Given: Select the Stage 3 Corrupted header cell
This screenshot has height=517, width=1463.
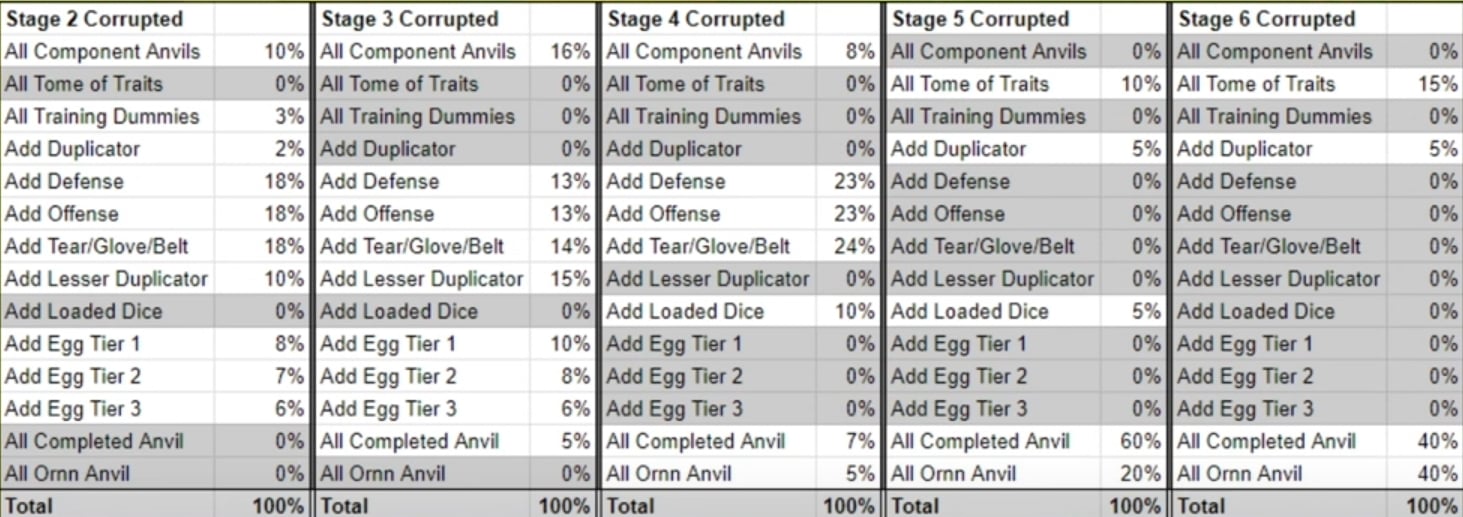Looking at the screenshot, I should (x=409, y=19).
